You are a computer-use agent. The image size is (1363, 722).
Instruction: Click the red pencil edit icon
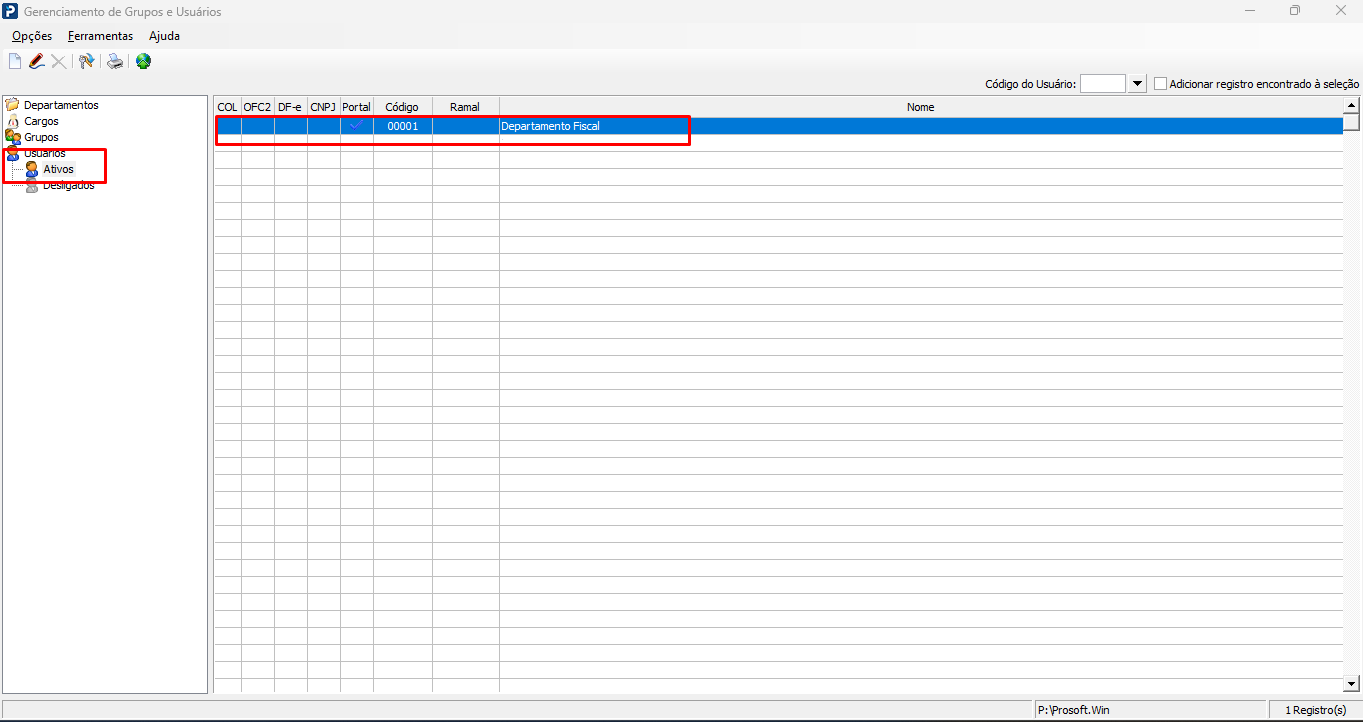[x=37, y=62]
